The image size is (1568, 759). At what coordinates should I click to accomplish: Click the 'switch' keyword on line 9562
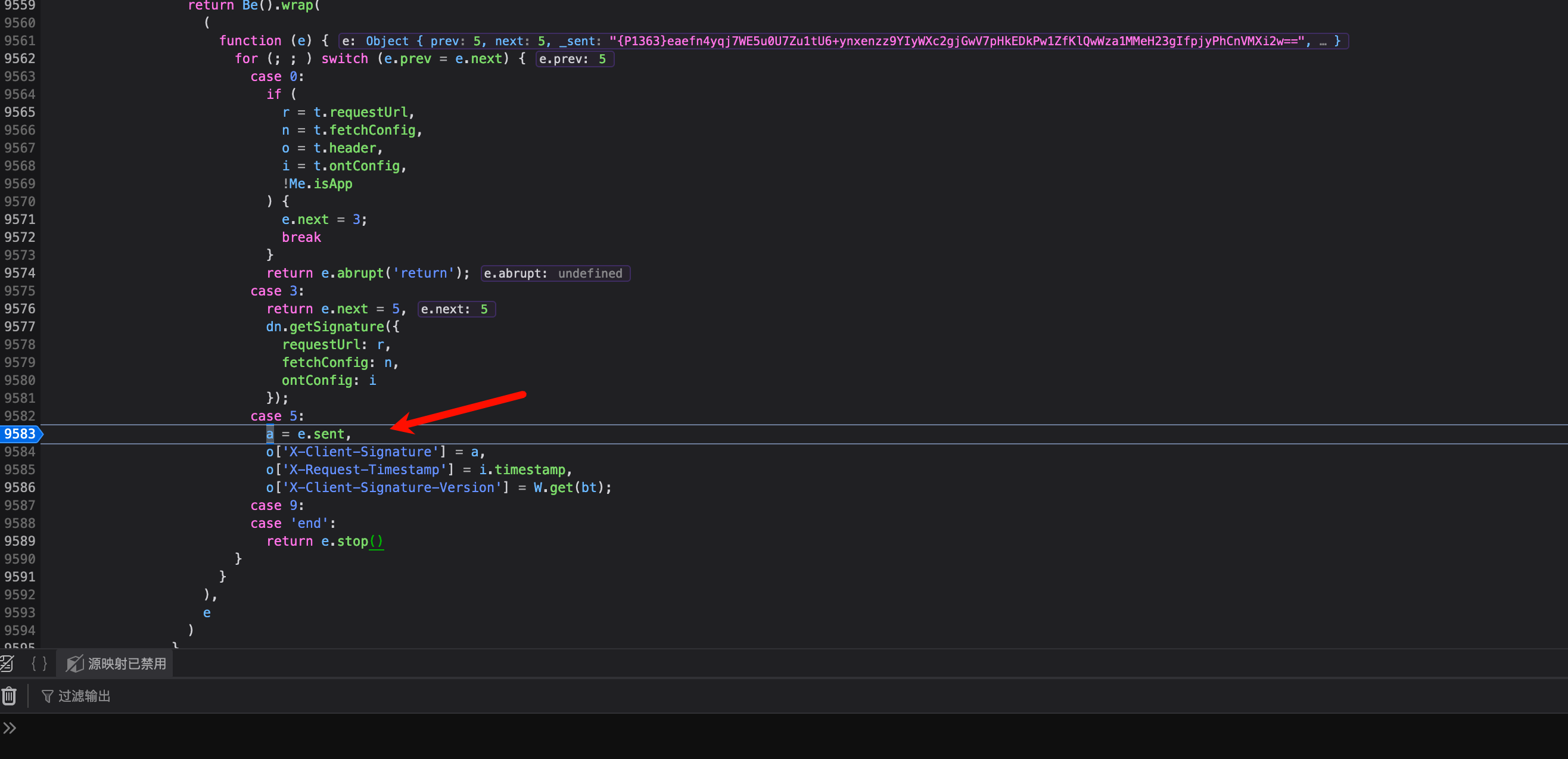tap(344, 58)
